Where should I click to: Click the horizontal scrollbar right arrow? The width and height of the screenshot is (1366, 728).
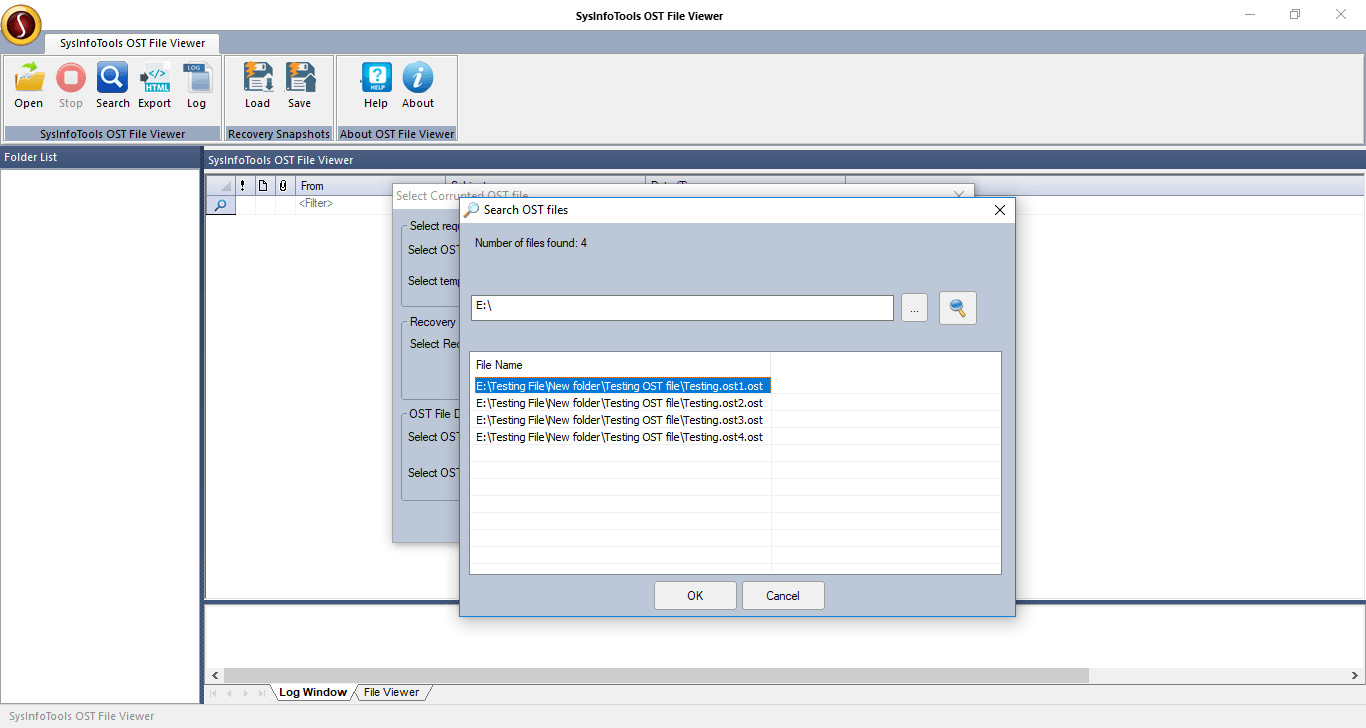point(1356,675)
